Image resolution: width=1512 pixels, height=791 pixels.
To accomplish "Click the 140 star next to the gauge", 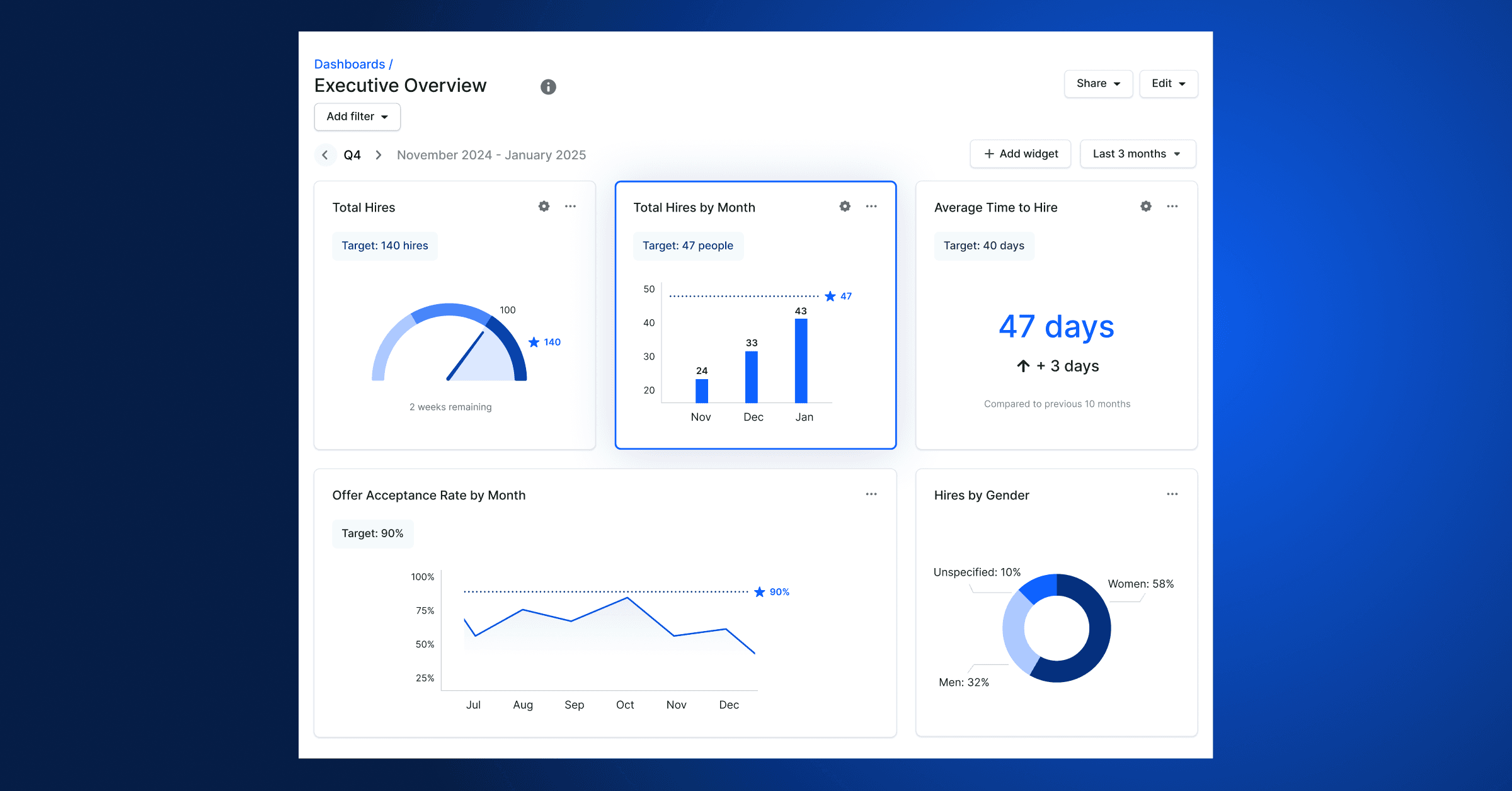I will pos(534,342).
